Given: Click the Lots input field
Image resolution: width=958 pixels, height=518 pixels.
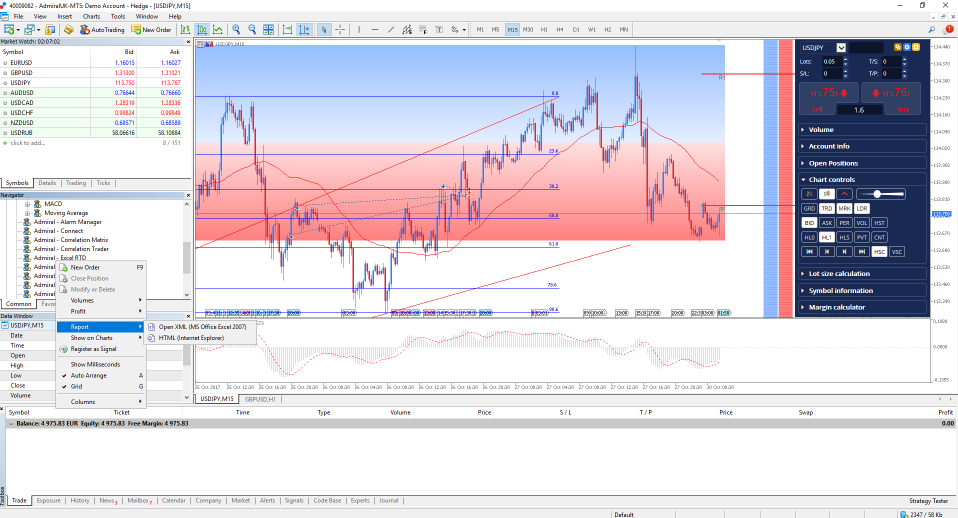Looking at the screenshot, I should (x=831, y=62).
